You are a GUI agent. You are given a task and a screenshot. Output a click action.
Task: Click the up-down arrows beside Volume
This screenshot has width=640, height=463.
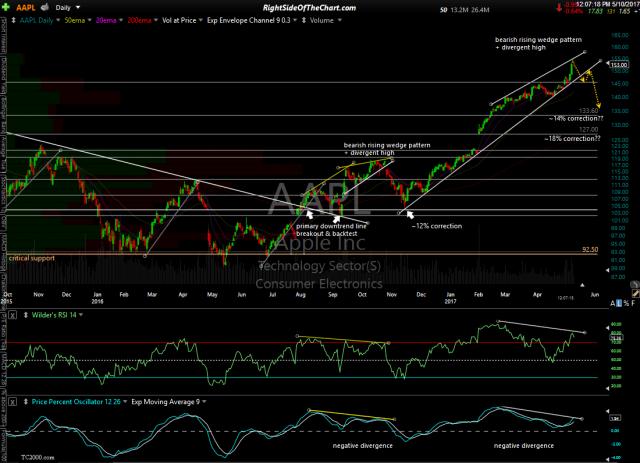click(303, 20)
